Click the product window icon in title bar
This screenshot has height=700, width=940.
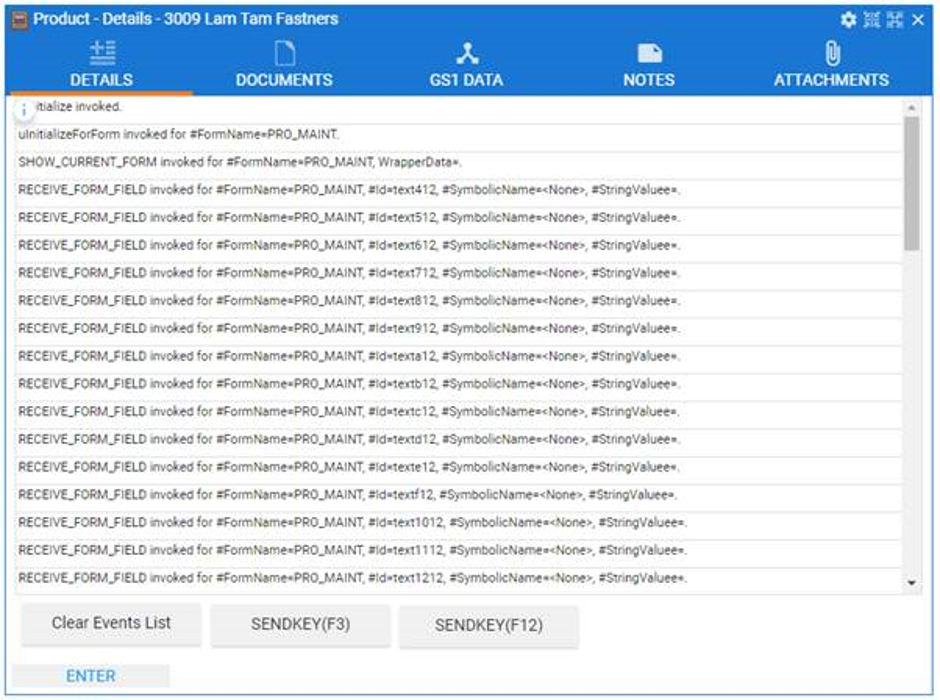click(x=20, y=20)
